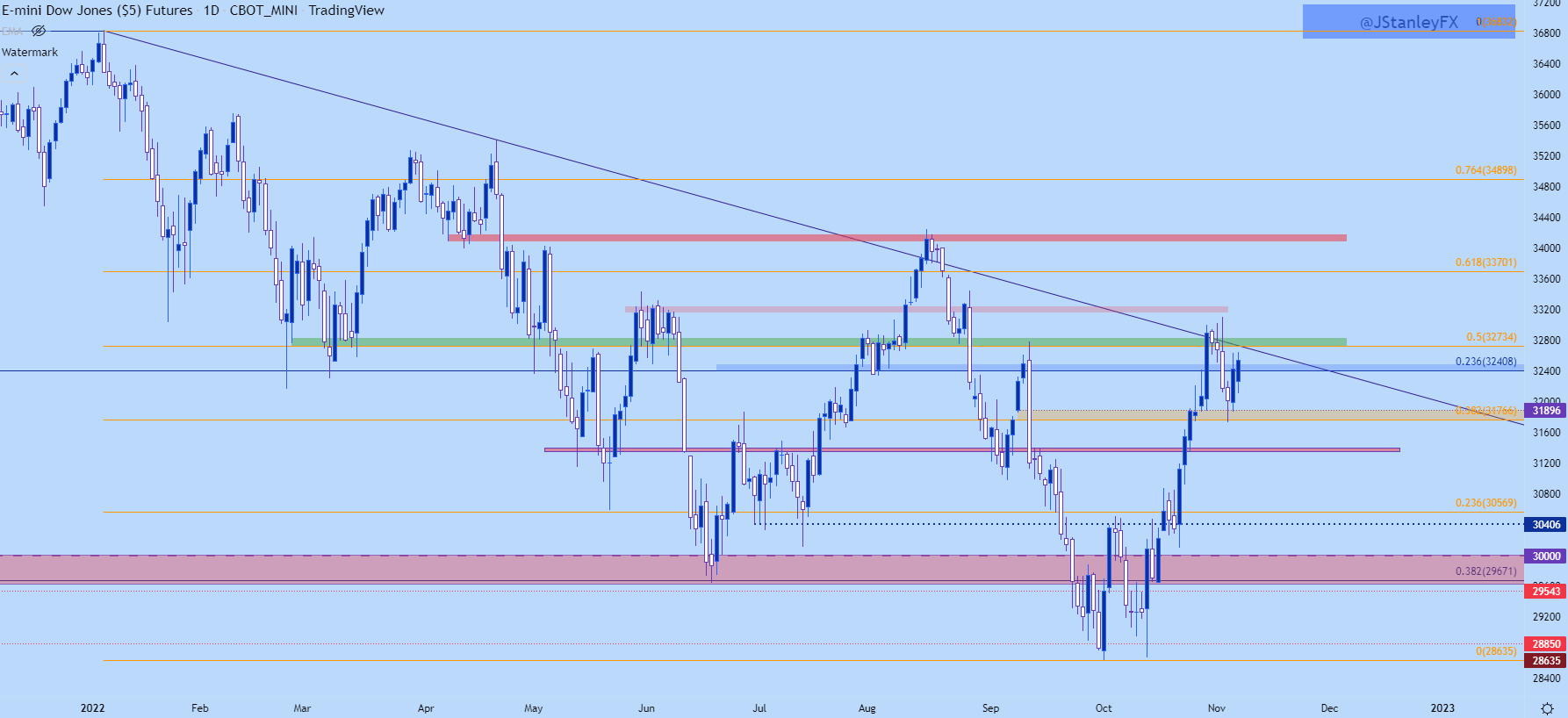
Task: Click the red 29543 price label
Action: pyautogui.click(x=1546, y=592)
